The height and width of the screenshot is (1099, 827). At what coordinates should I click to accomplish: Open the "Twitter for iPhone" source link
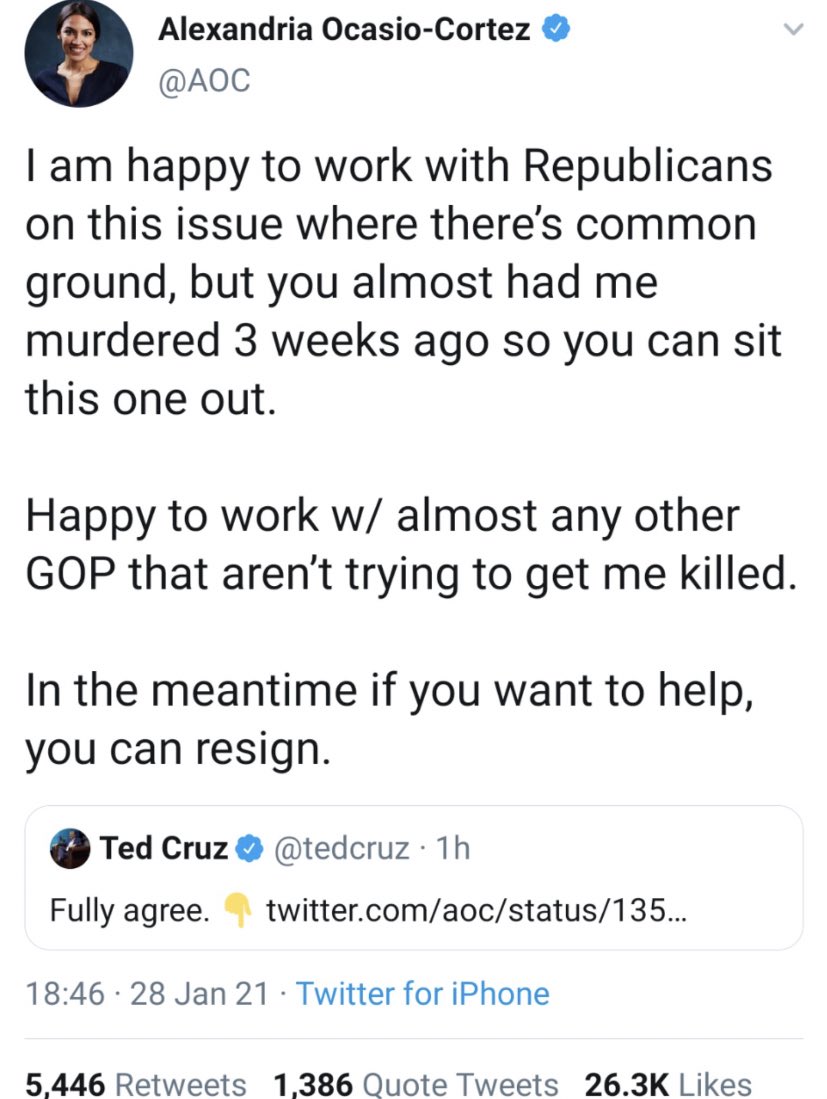click(423, 994)
